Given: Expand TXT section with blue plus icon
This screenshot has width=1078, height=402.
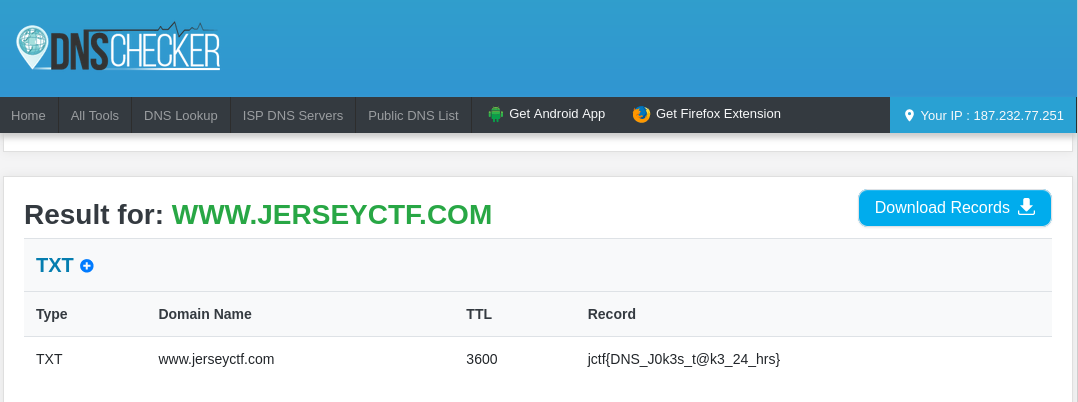Looking at the screenshot, I should coord(87,266).
